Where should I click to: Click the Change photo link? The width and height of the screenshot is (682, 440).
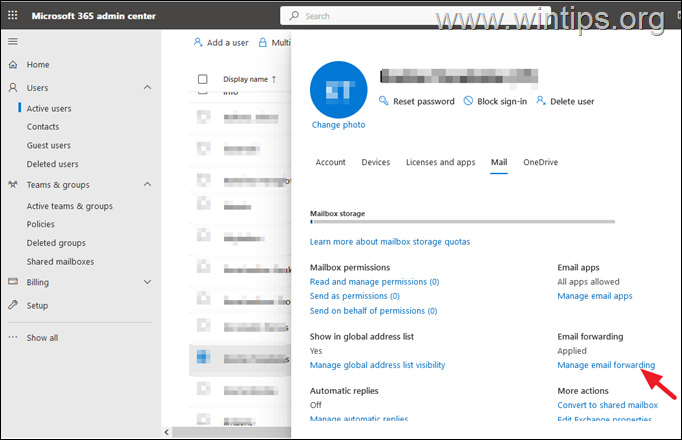coord(338,125)
